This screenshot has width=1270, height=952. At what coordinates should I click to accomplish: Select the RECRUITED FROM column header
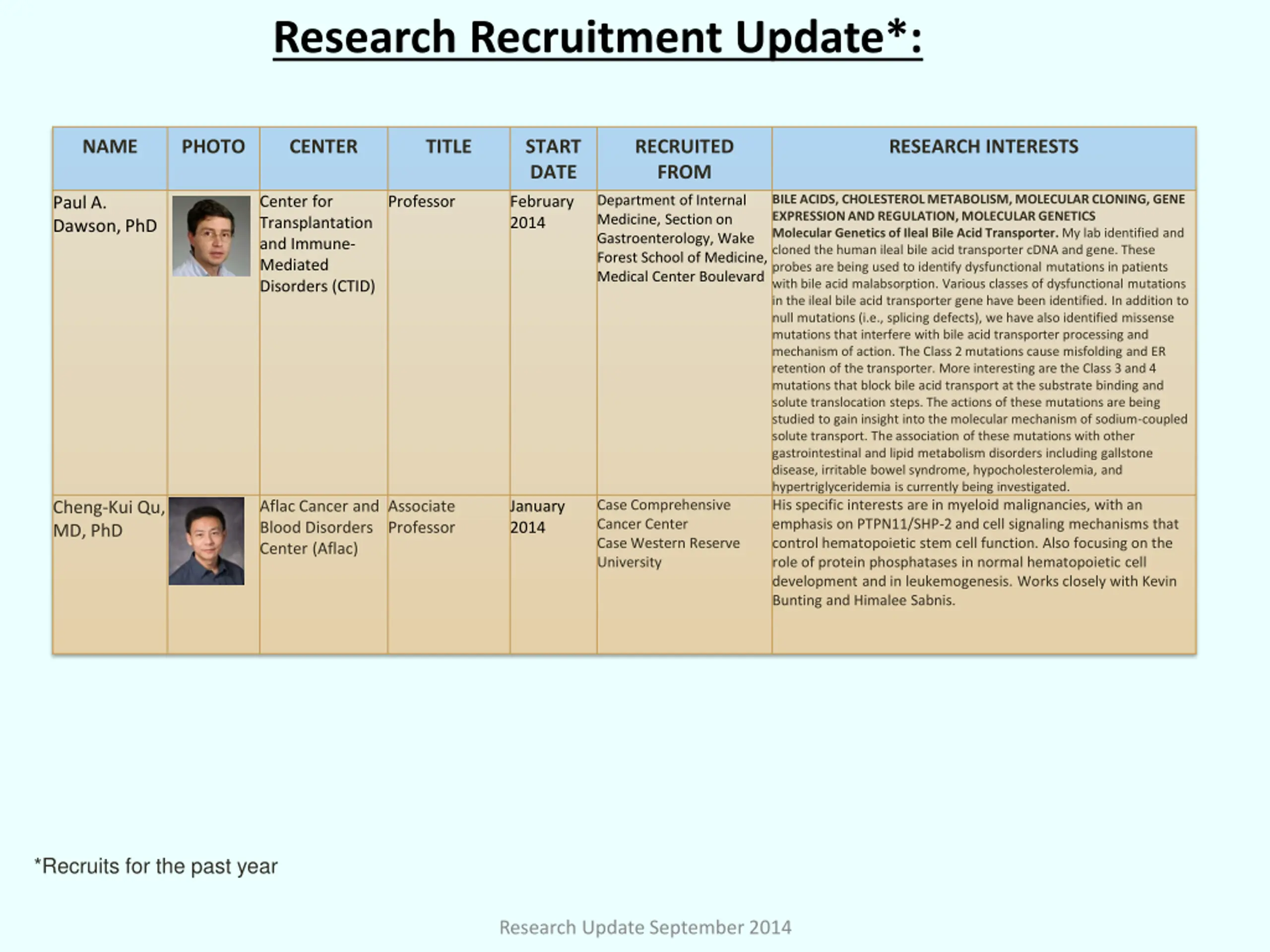click(x=684, y=159)
